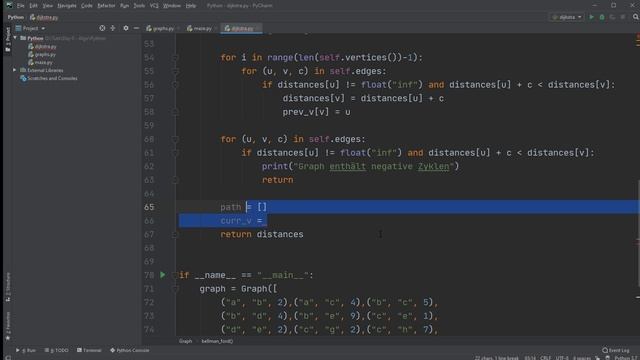Toggle code fold marker at line 55
640x360 pixels.
pos(175,71)
